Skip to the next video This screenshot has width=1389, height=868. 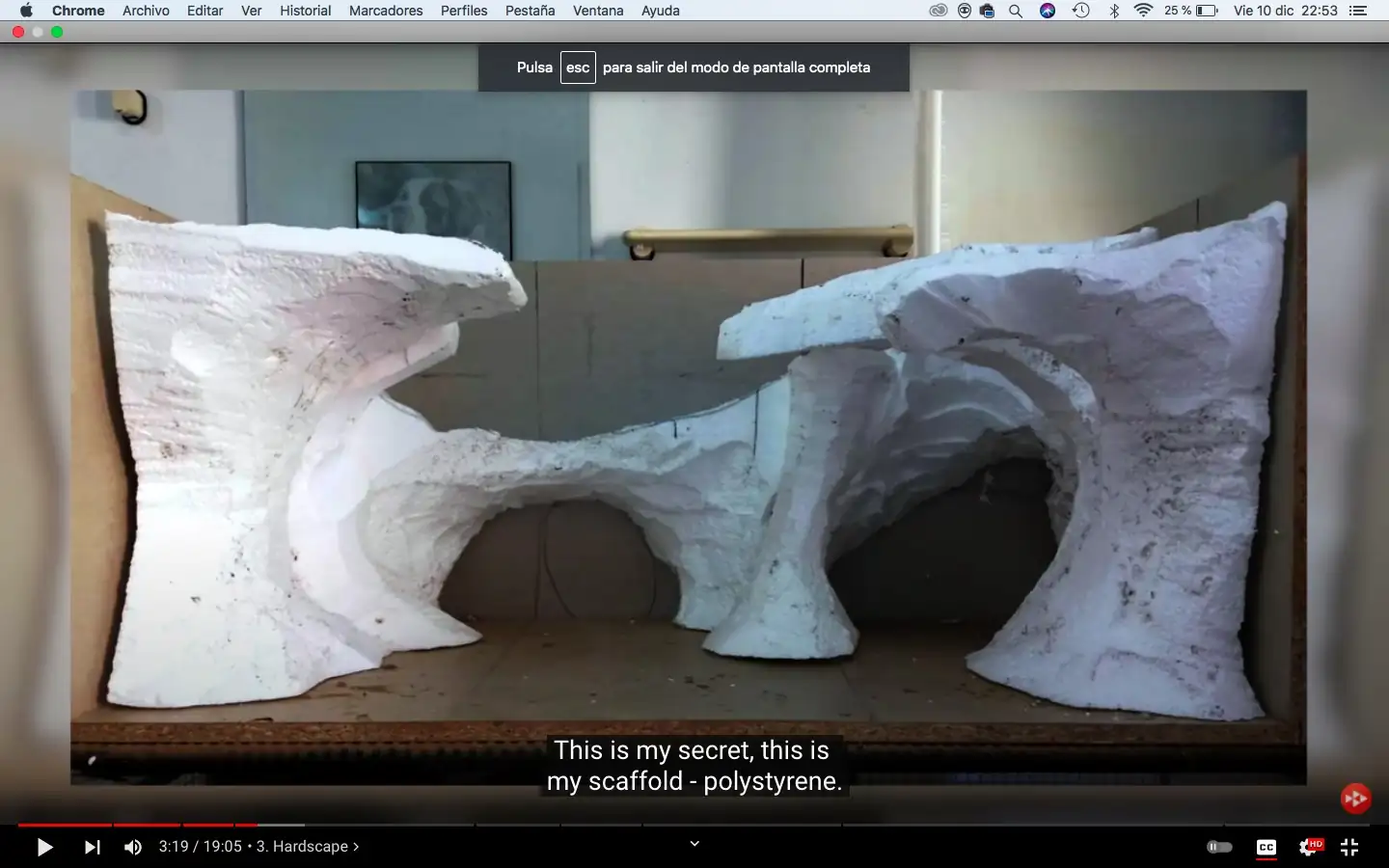(x=93, y=847)
